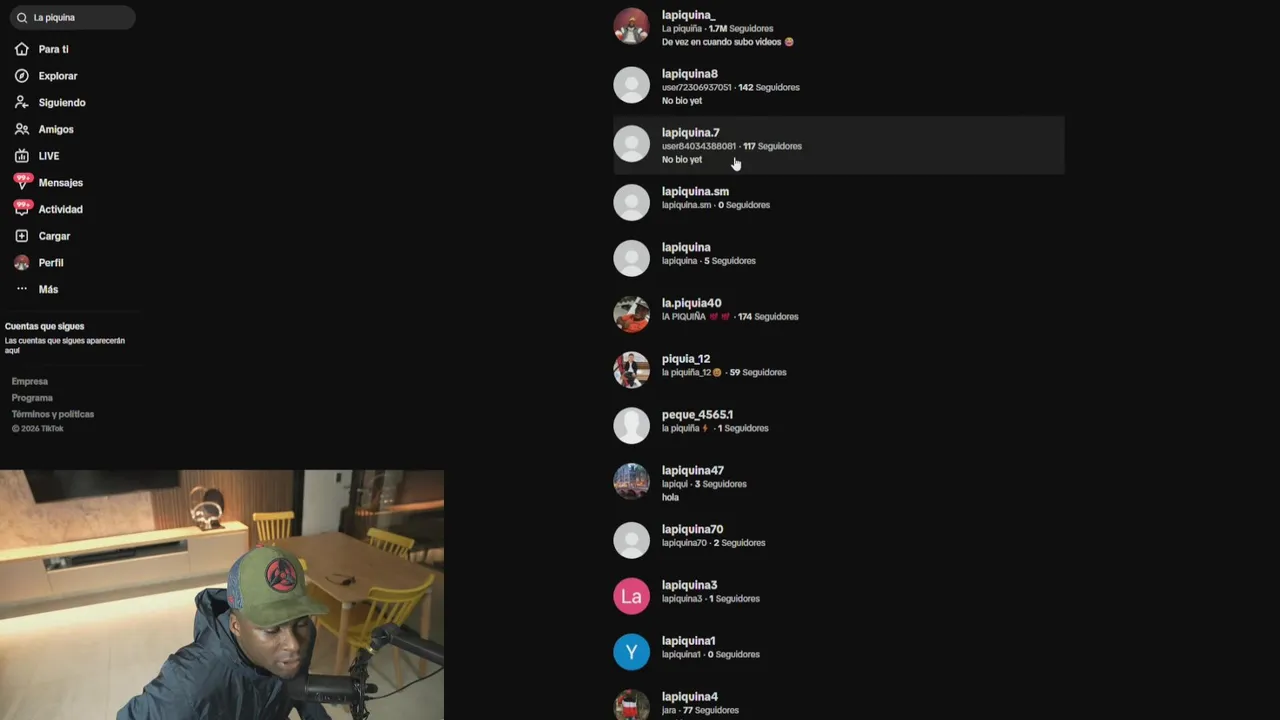
Task: Open the lapiquina_ account result
Action: (838, 28)
